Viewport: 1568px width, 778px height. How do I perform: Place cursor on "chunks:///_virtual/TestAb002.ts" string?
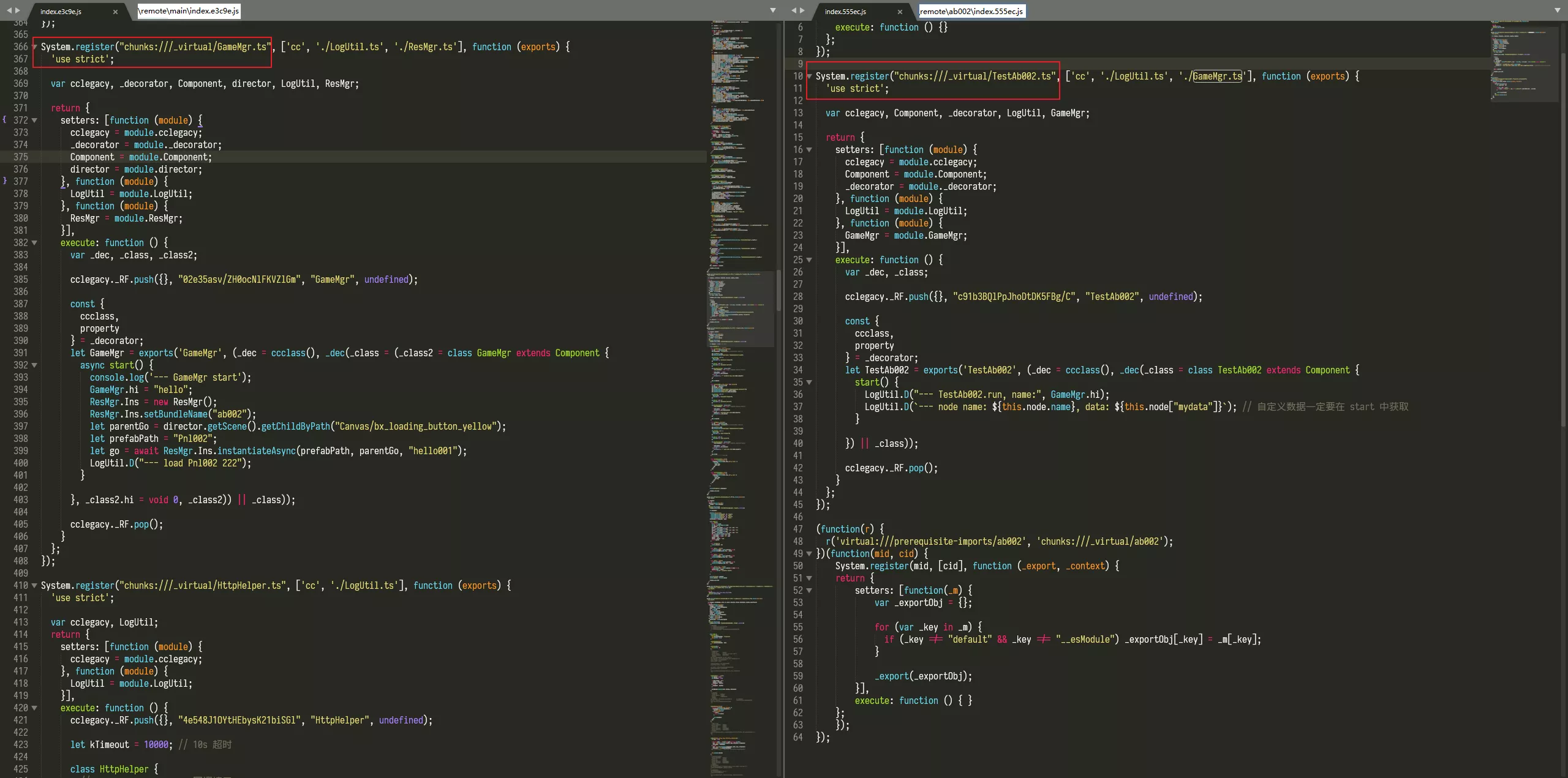point(976,77)
